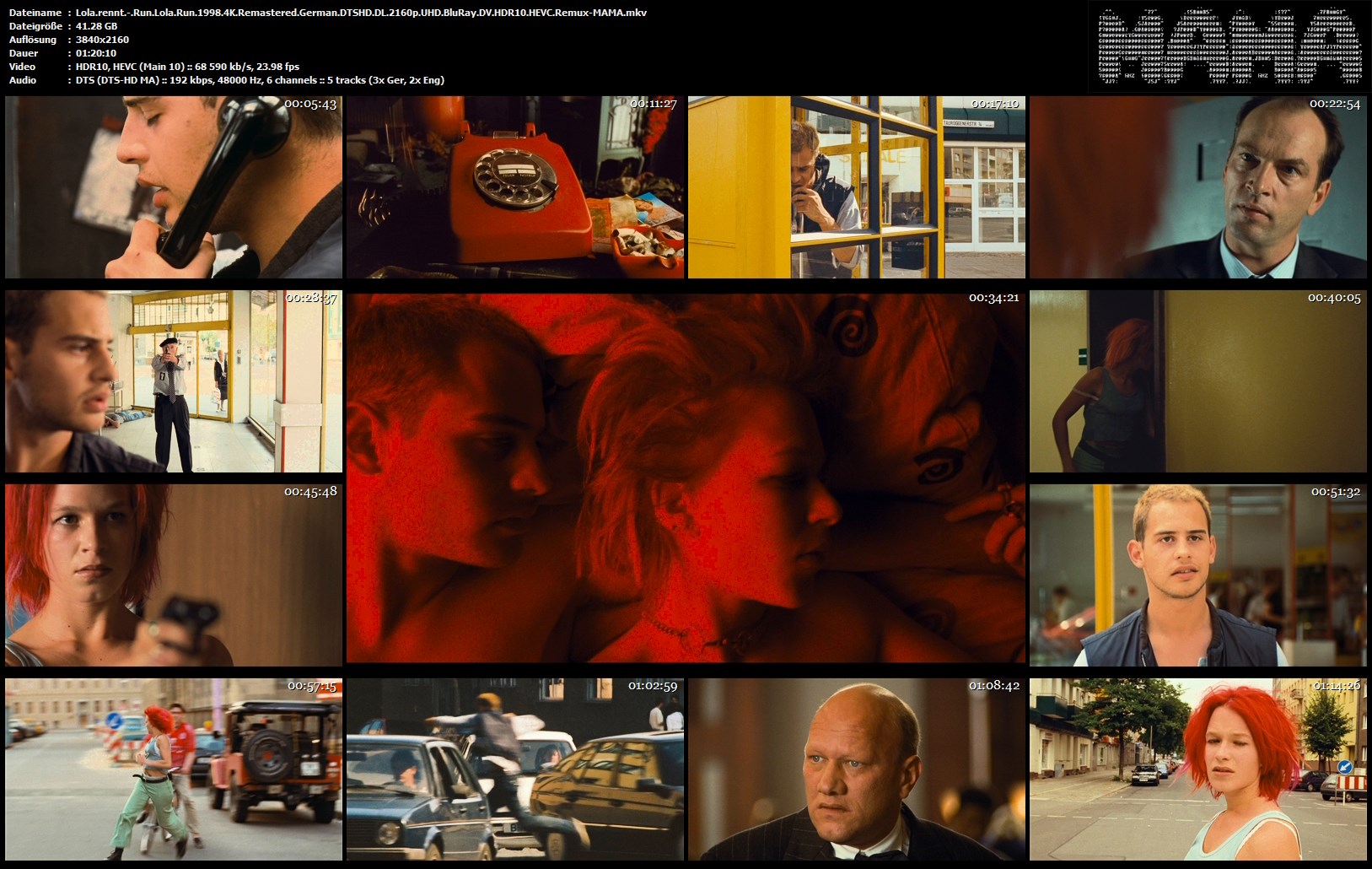Click the frame stamped 00:40:05
Image resolution: width=1372 pixels, height=869 pixels.
point(1198,381)
